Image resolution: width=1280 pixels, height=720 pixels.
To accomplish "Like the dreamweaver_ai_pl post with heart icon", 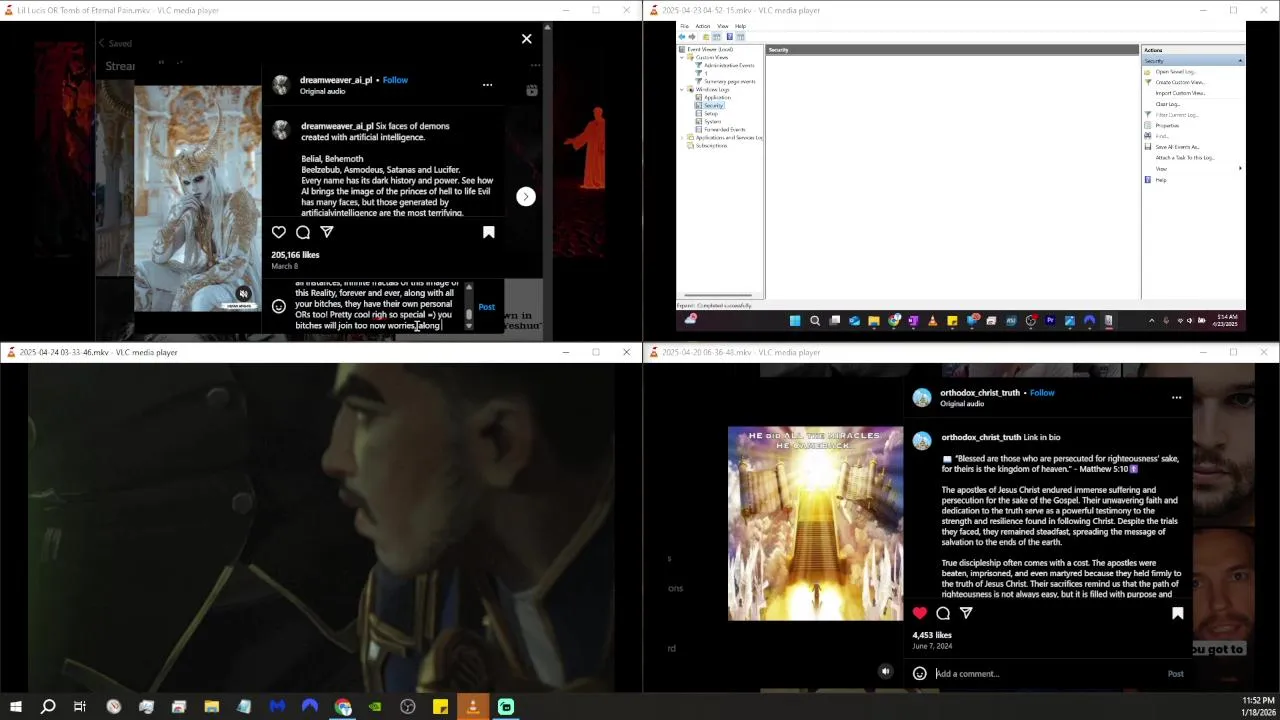I will click(x=279, y=232).
